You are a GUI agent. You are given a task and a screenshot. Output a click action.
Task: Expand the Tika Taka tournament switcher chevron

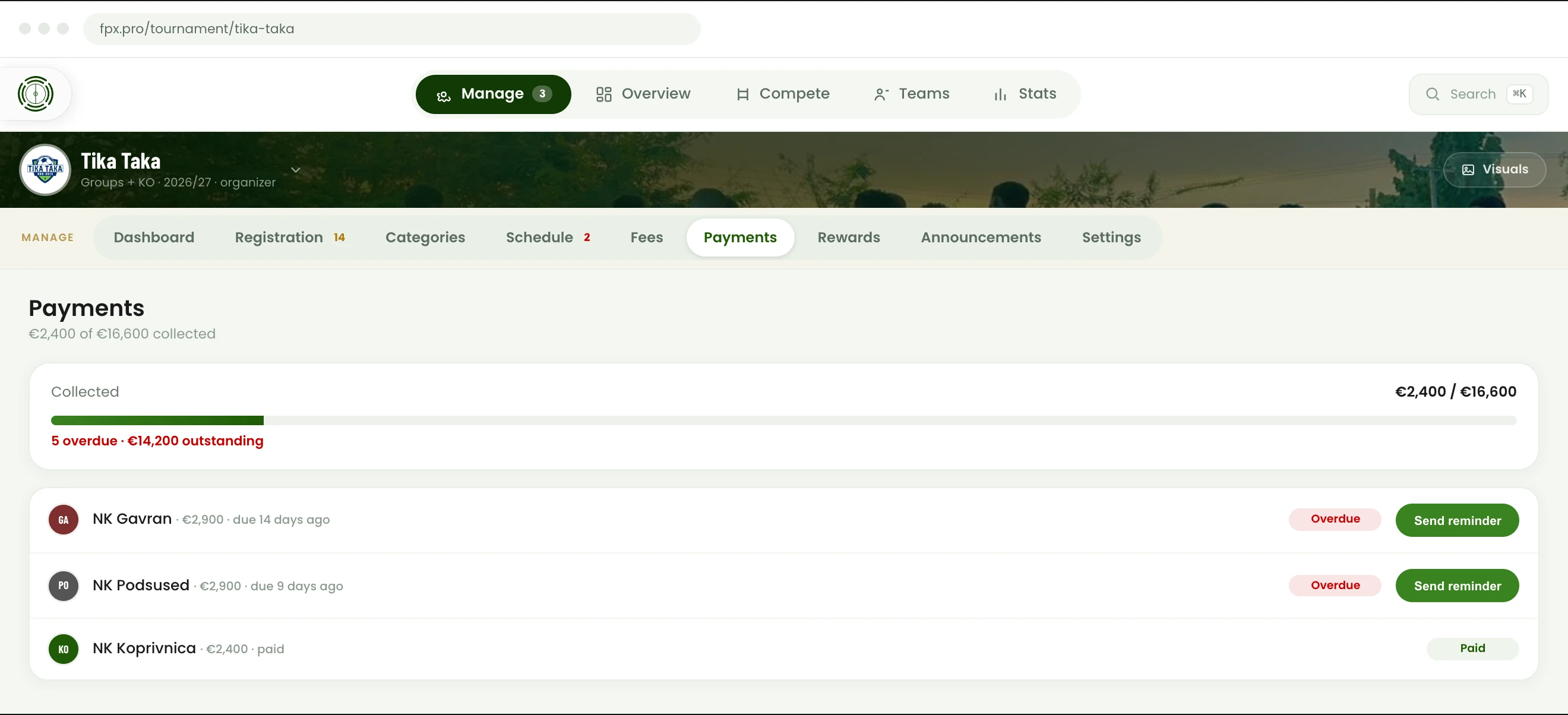[x=295, y=170]
